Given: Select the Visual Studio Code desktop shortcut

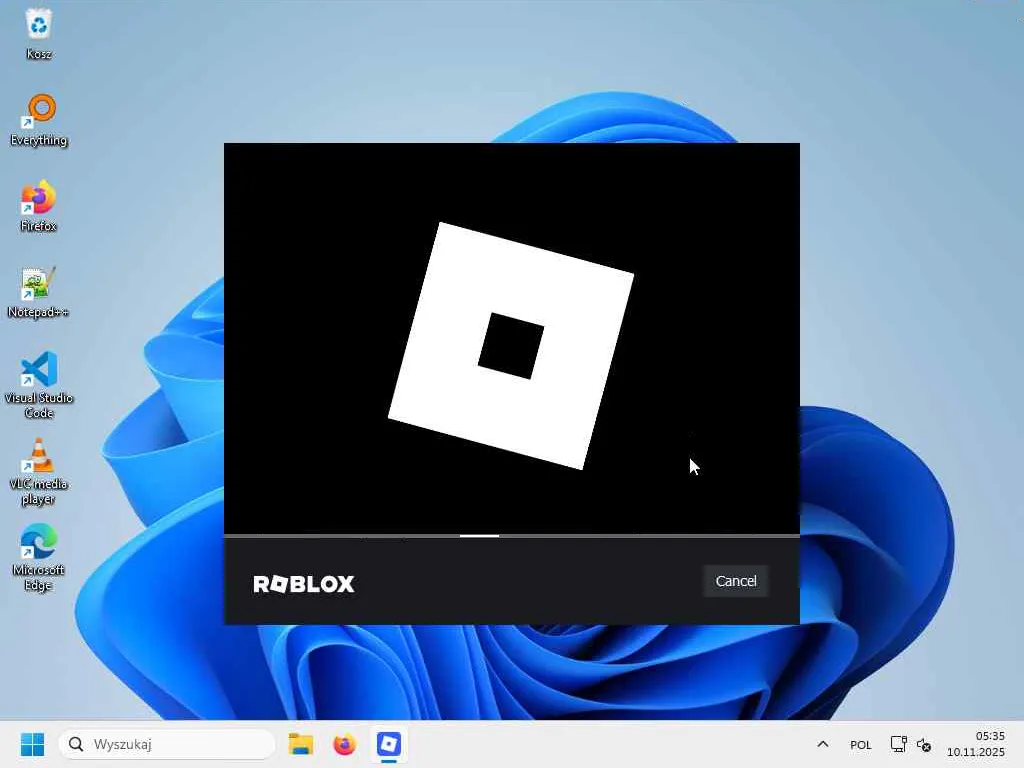Looking at the screenshot, I should 39,385.
